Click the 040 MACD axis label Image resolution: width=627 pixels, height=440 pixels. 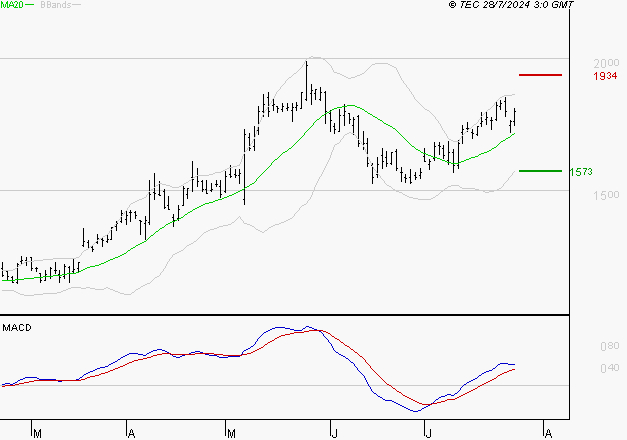[x=610, y=368]
